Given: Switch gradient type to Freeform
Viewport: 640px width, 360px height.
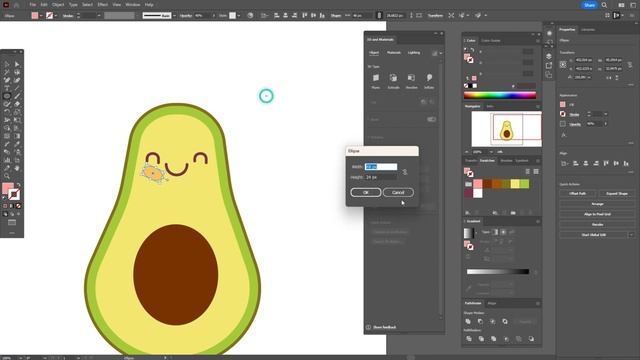Looking at the screenshot, I should 511,232.
